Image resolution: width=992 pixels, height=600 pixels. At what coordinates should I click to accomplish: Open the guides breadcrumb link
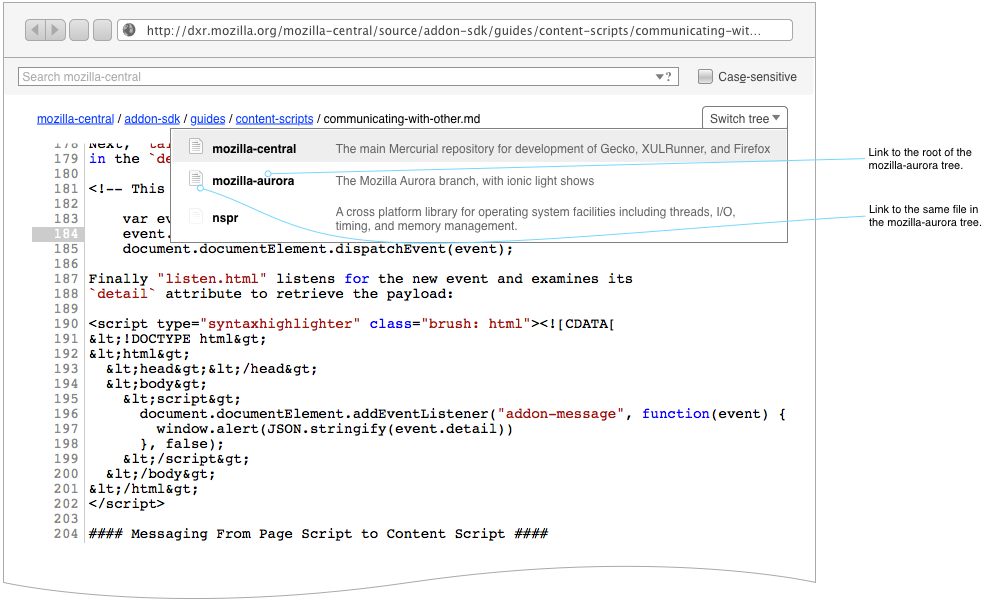click(208, 119)
